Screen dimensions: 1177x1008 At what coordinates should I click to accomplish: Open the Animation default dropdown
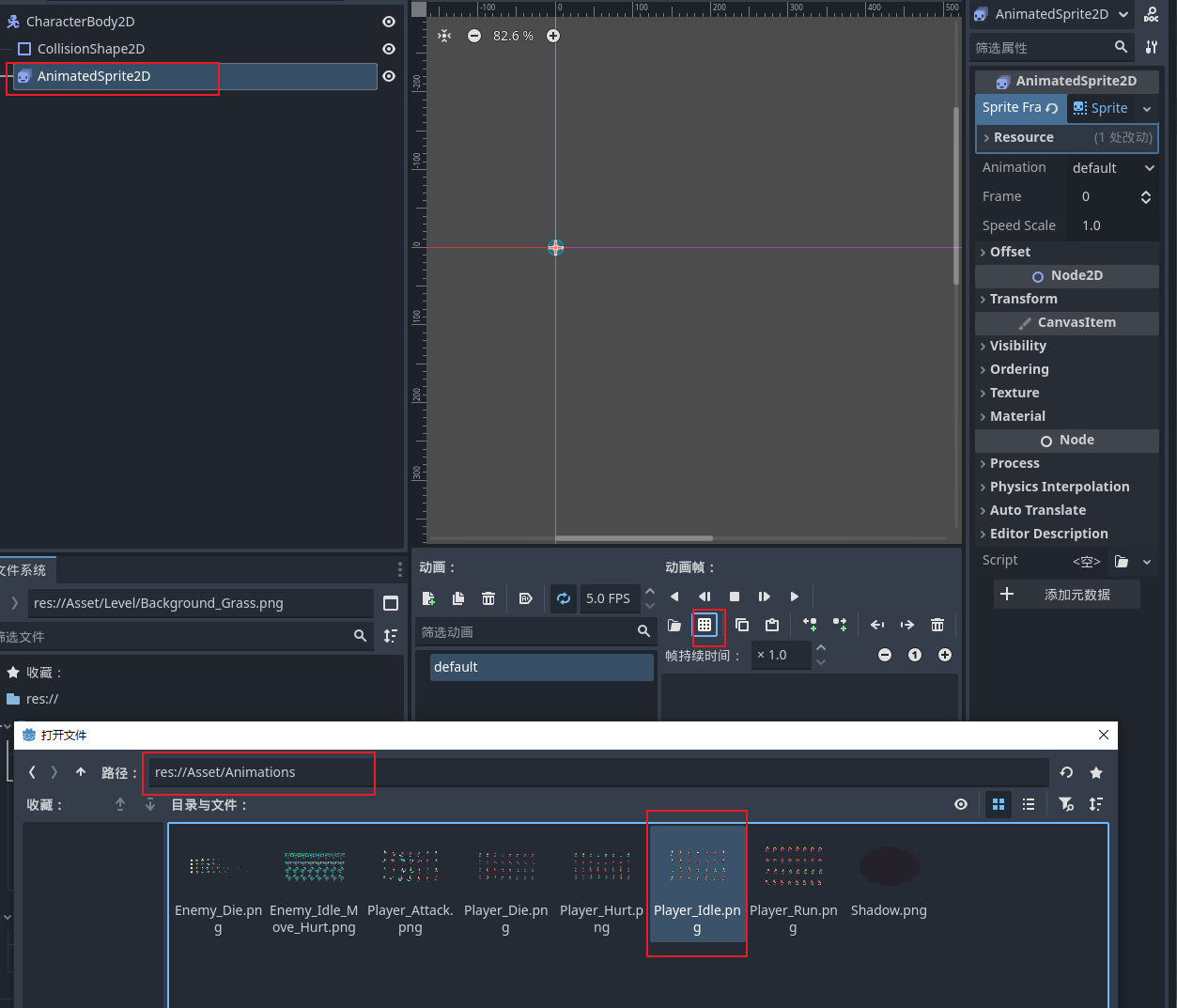[1113, 168]
